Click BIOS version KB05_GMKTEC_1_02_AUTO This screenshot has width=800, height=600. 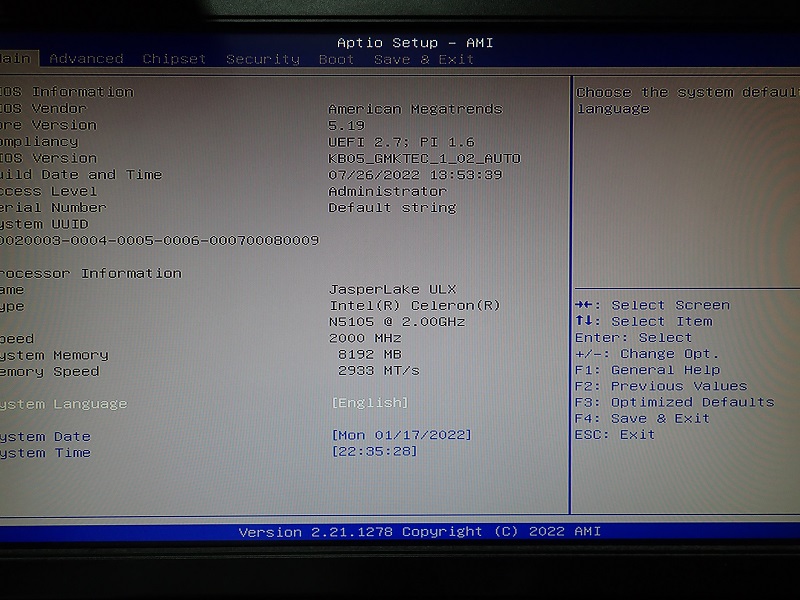(424, 158)
